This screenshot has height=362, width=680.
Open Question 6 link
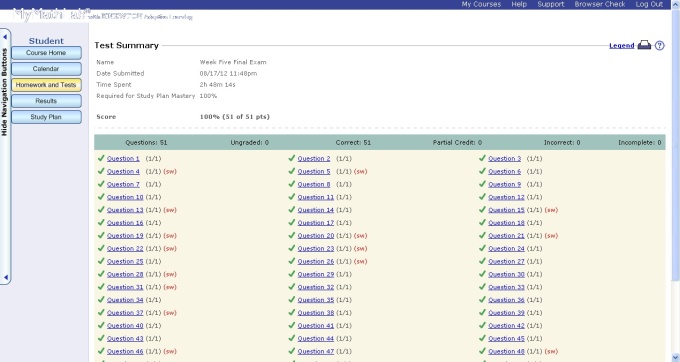click(504, 172)
